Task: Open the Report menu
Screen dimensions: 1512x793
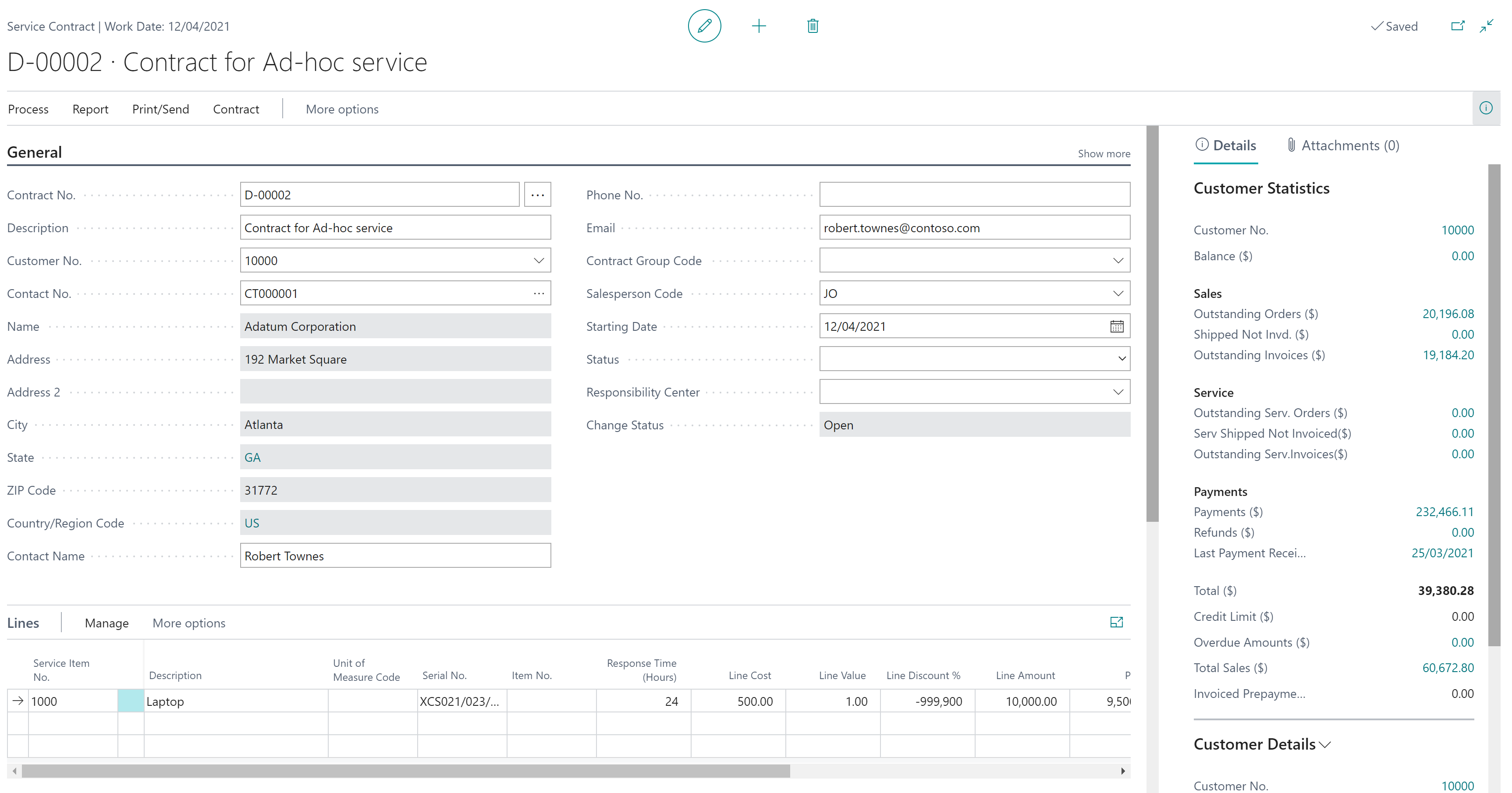Action: (90, 109)
